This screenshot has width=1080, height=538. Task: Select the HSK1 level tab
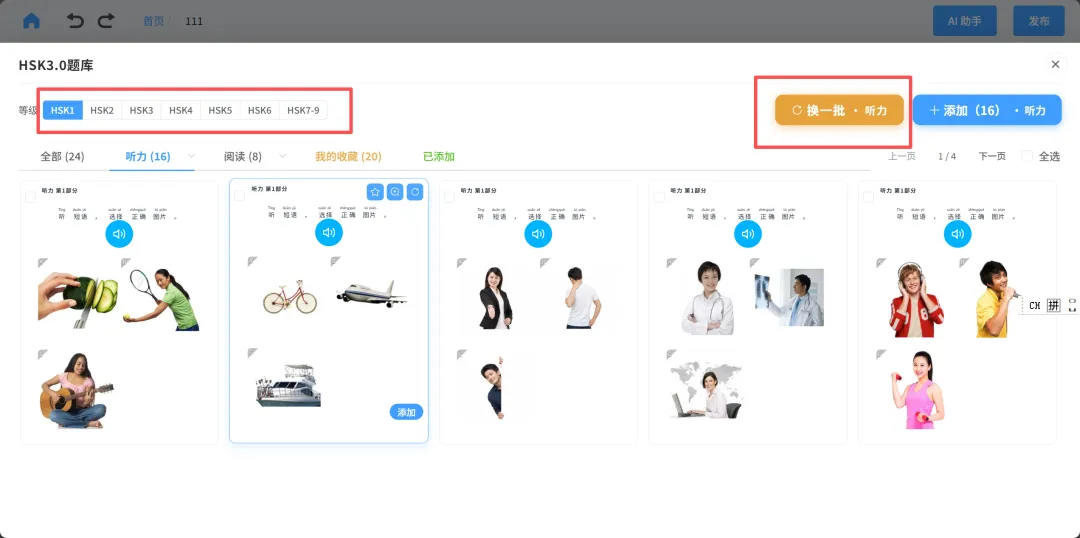tap(63, 110)
